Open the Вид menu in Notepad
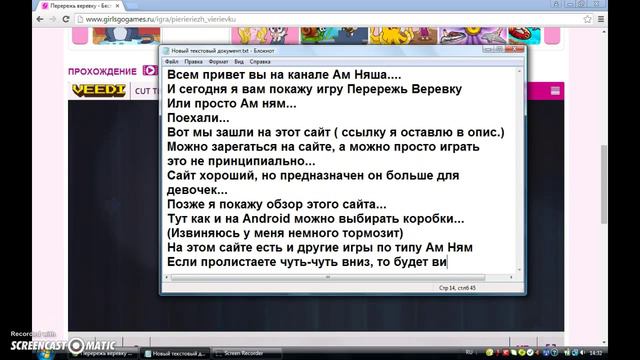The width and height of the screenshot is (640, 360). point(239,62)
